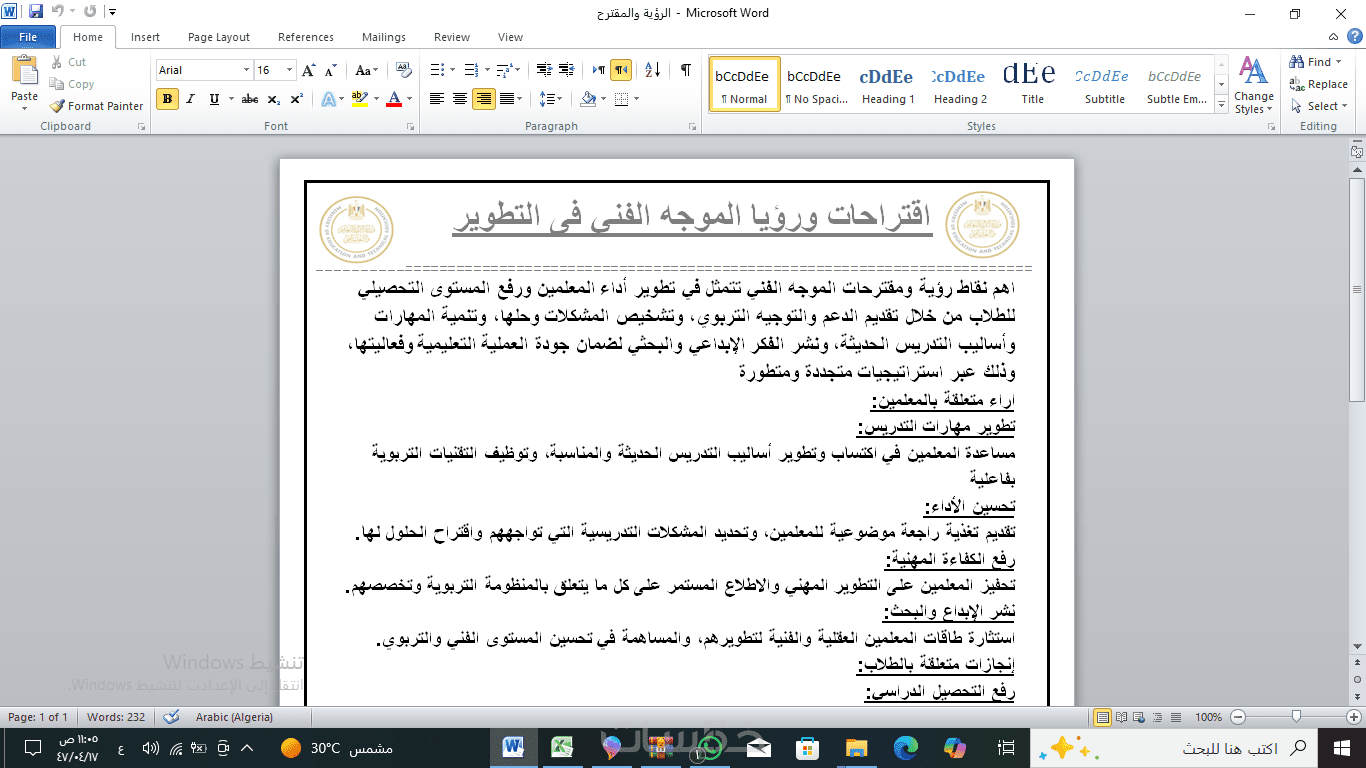The height and width of the screenshot is (768, 1366).
Task: Expand the Find dropdown arrow
Action: point(1339,62)
